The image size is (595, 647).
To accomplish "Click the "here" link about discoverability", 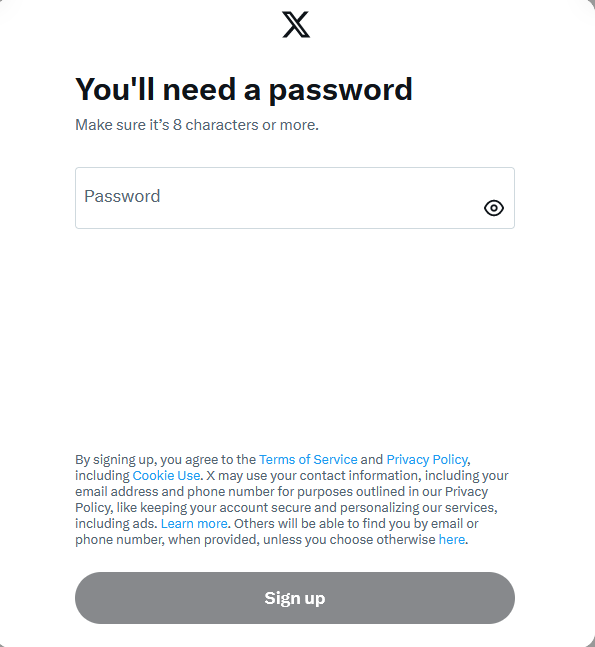I will [452, 539].
